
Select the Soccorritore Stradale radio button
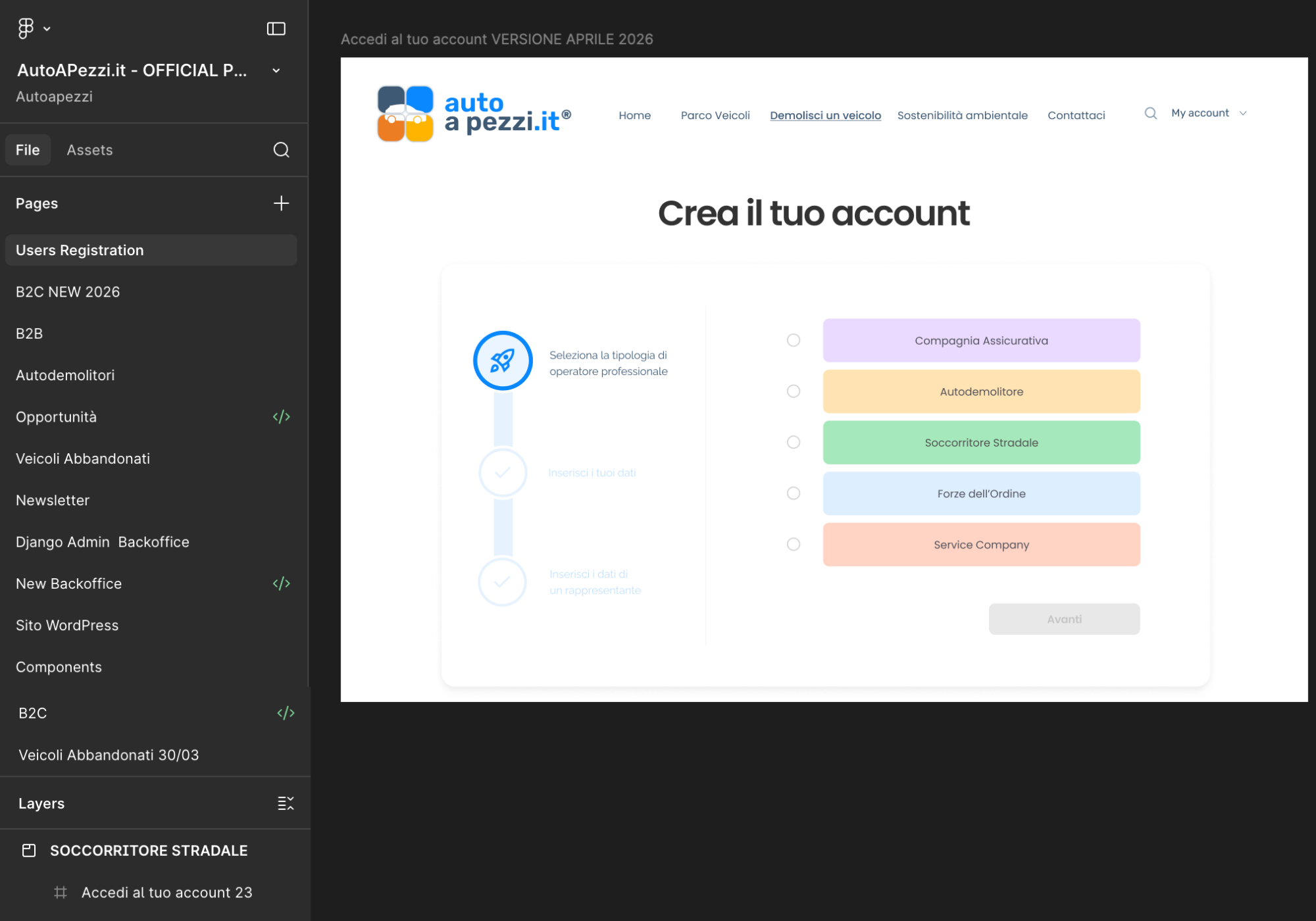point(794,442)
